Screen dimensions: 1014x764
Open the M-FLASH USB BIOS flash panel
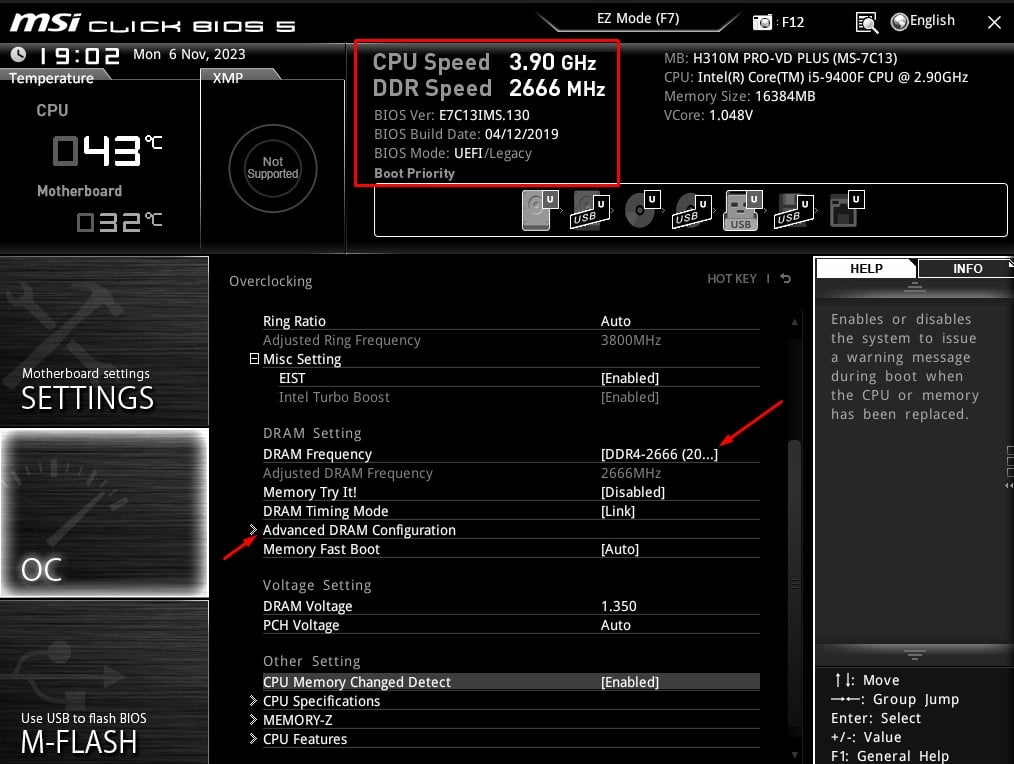point(104,682)
